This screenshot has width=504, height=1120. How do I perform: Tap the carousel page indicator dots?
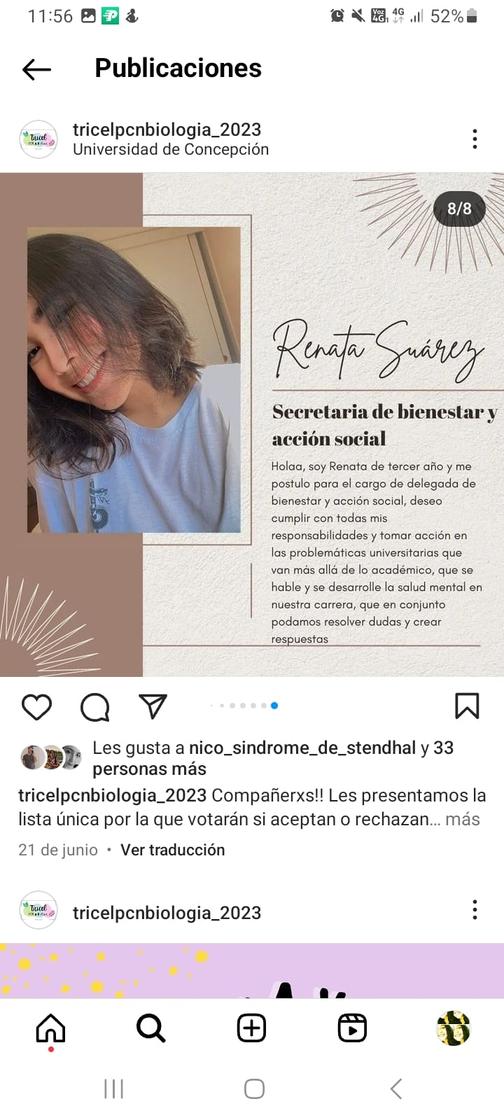click(243, 706)
